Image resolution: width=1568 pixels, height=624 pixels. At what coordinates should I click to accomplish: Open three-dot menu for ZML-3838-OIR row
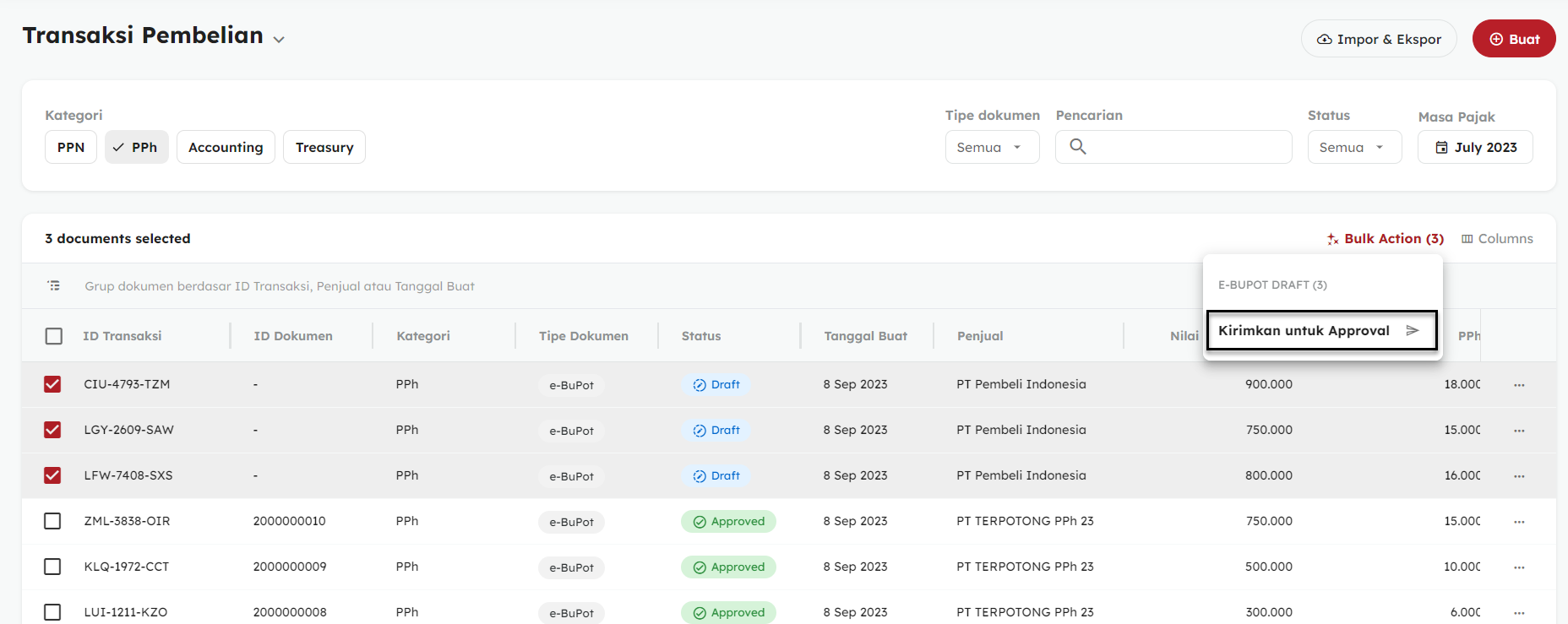[1519, 522]
